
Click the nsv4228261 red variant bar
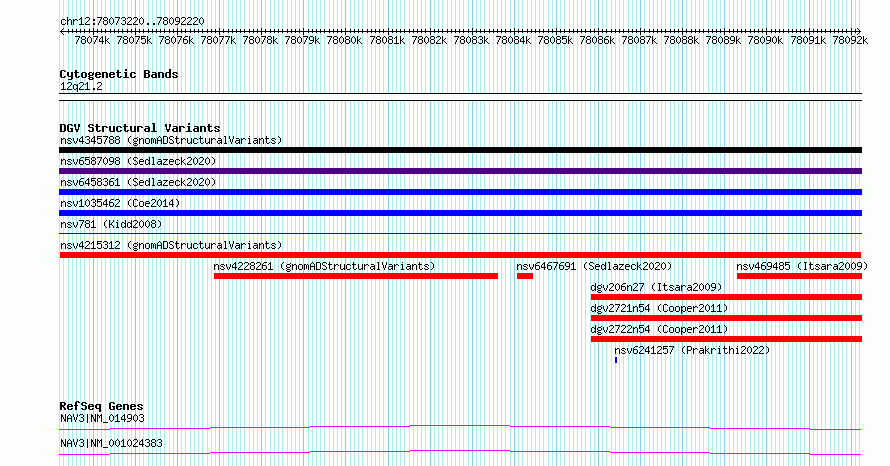356,276
